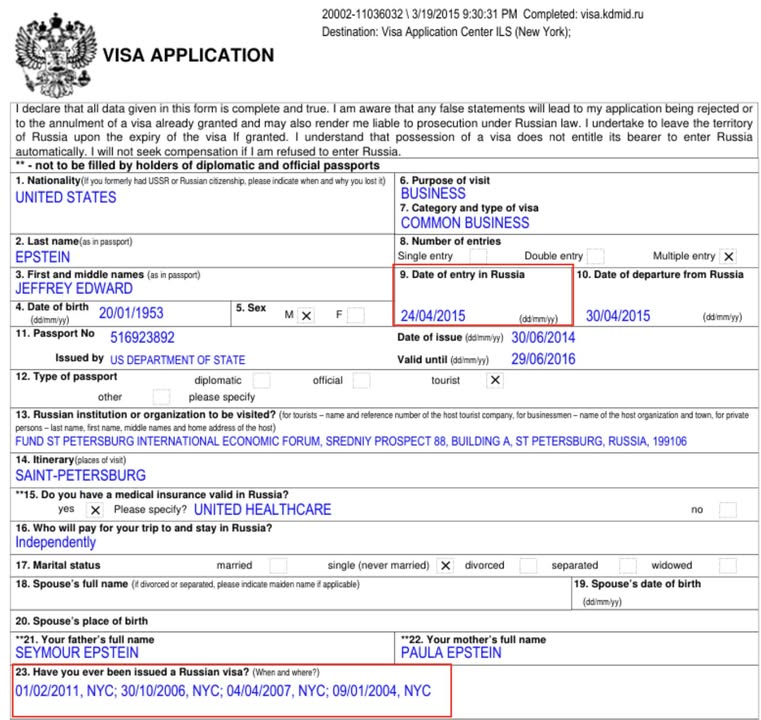Image resolution: width=761 pixels, height=720 pixels.
Task: Uncheck the Multiple entry checkbox
Action: coord(729,257)
